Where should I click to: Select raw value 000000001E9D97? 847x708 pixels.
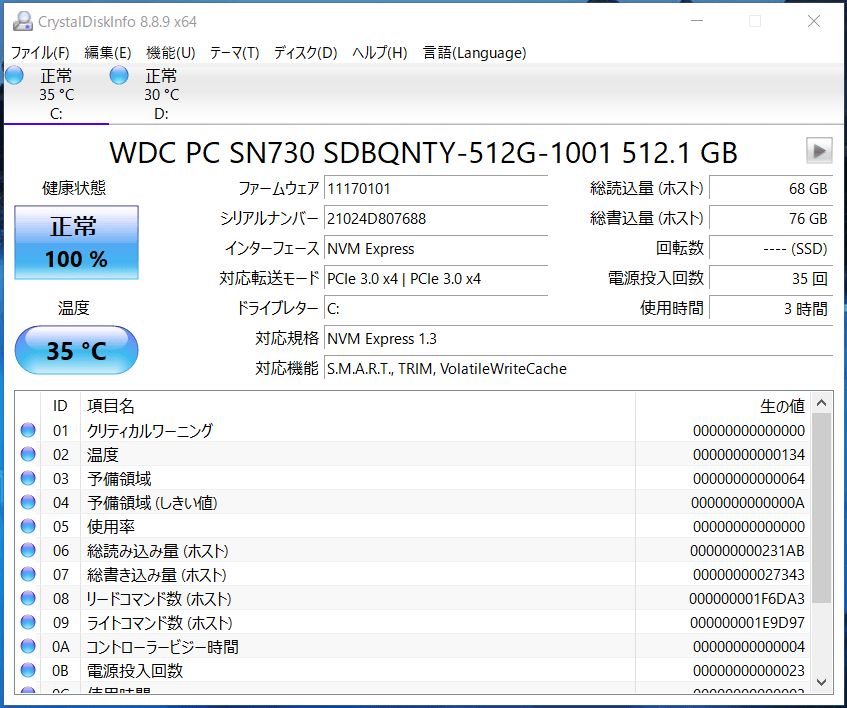747,623
